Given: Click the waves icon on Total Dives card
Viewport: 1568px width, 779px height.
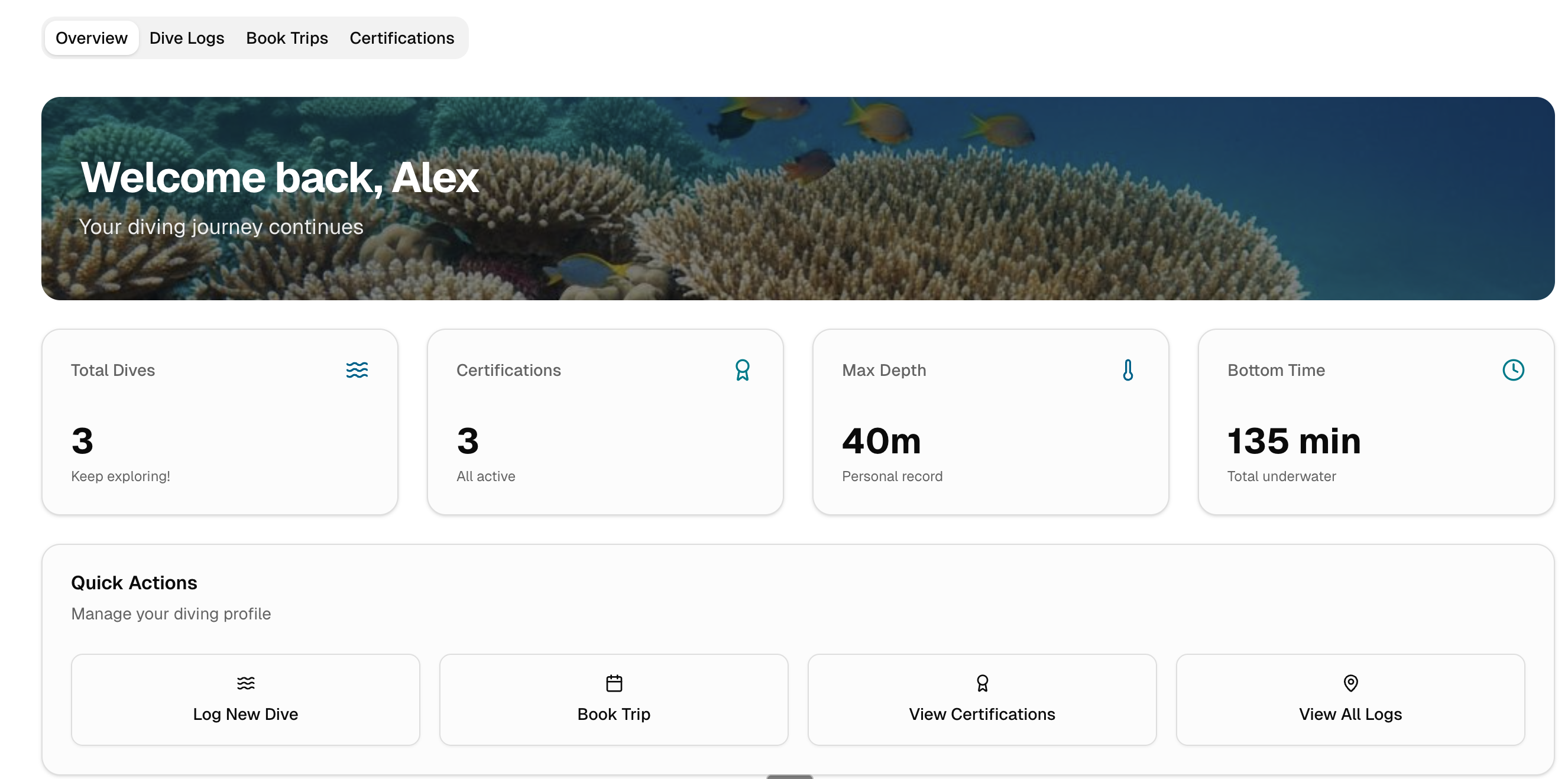Looking at the screenshot, I should (357, 369).
